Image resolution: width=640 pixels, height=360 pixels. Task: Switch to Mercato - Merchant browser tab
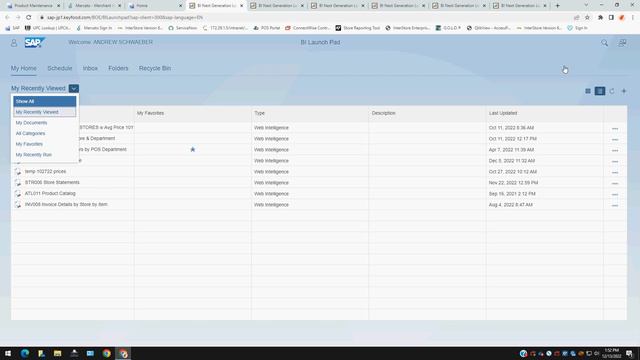pyautogui.click(x=93, y=6)
